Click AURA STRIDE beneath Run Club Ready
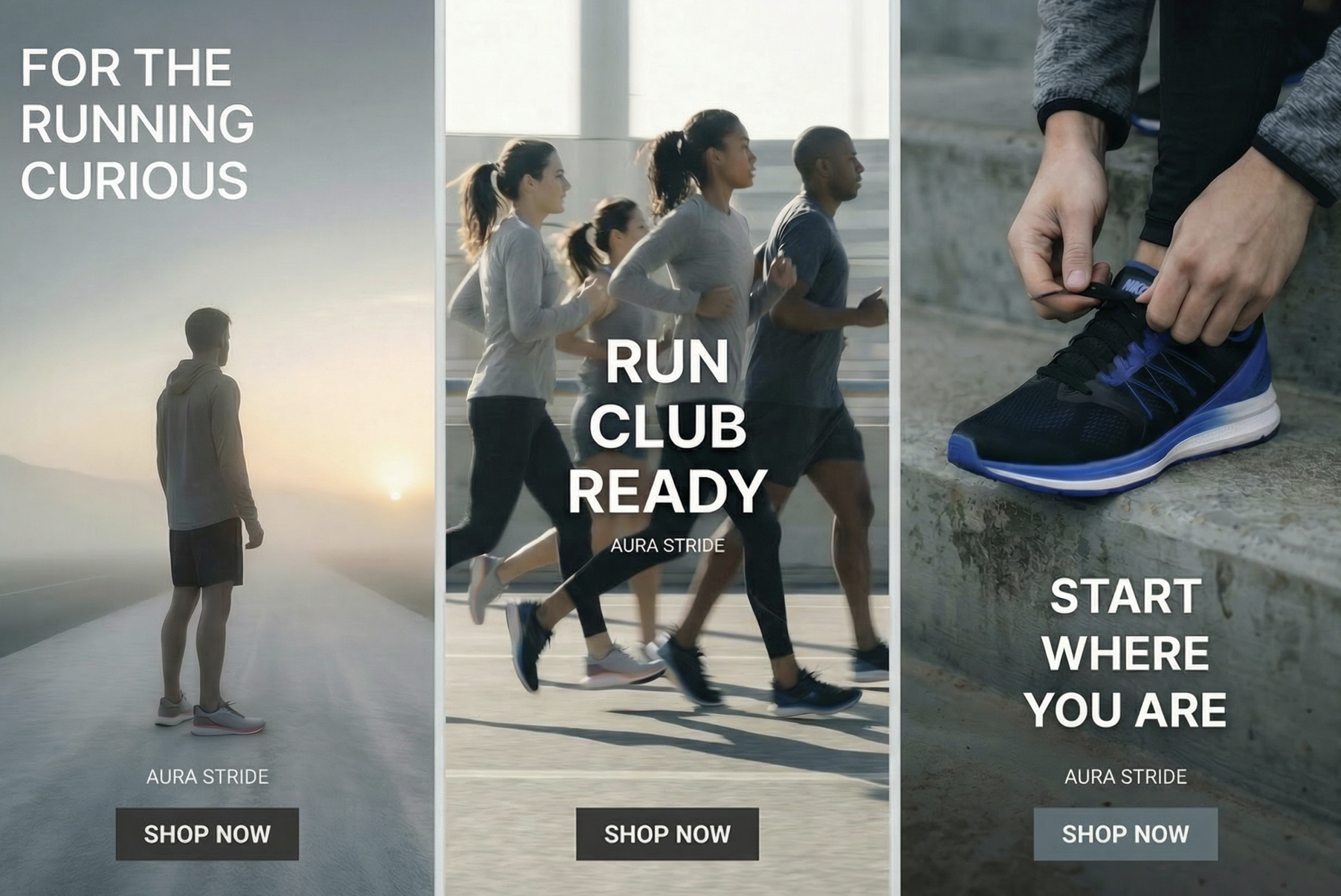This screenshot has width=1341, height=896. (x=667, y=545)
